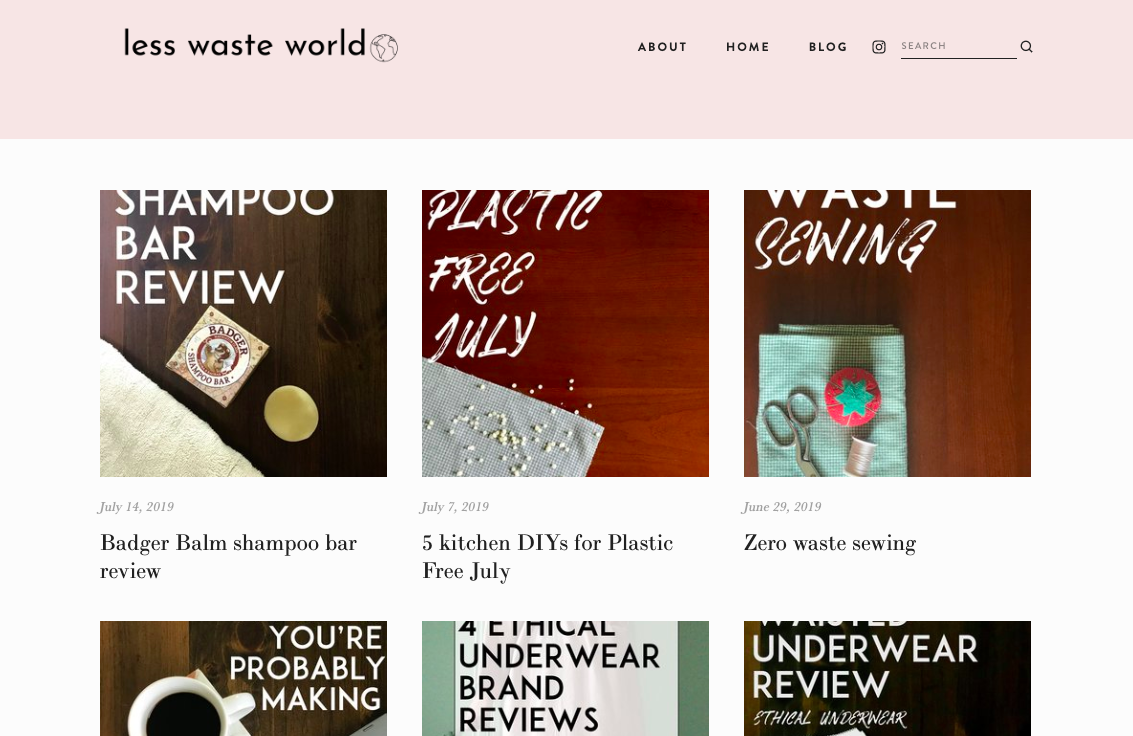The width and height of the screenshot is (1133, 736).
Task: Click the search magnifier icon
Action: click(1026, 47)
